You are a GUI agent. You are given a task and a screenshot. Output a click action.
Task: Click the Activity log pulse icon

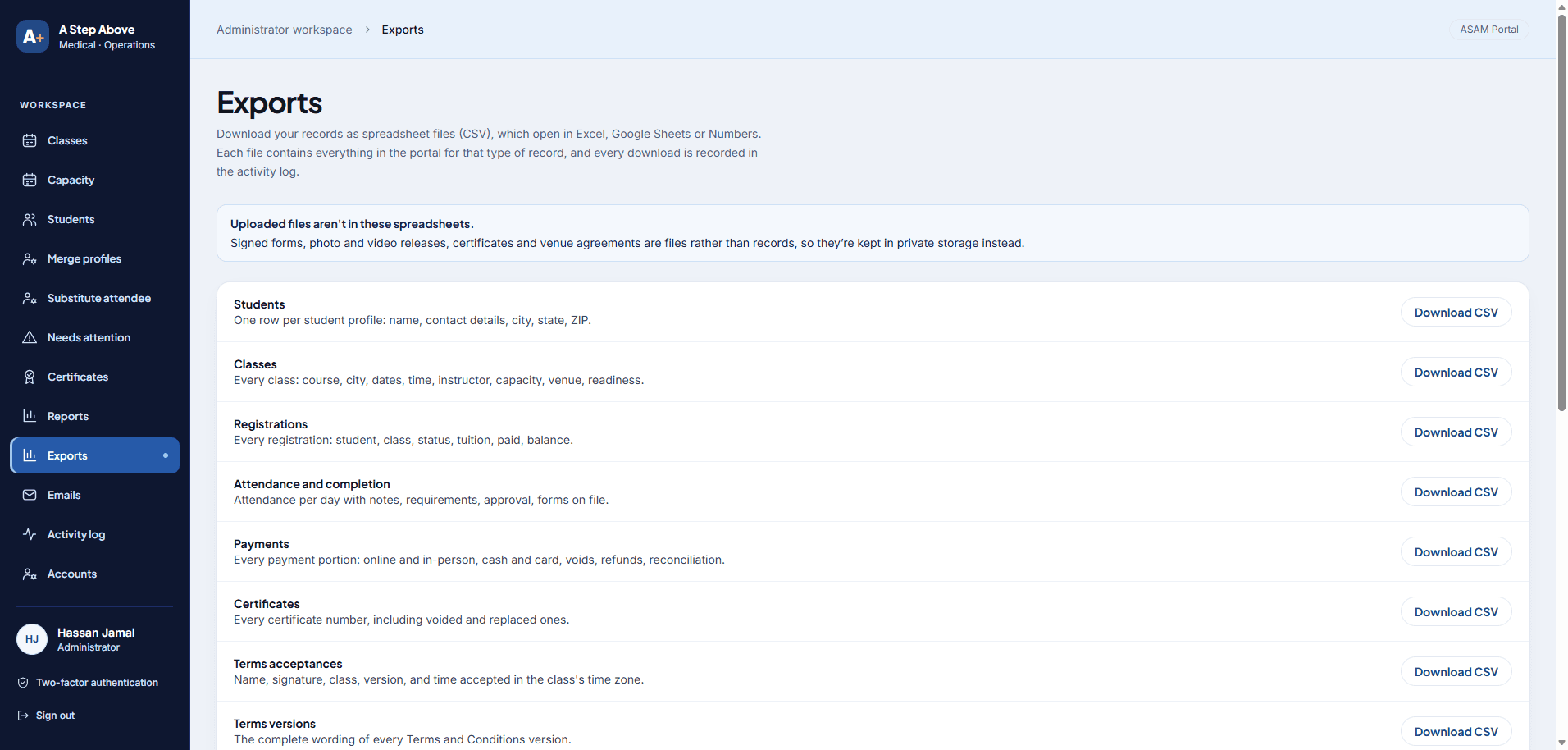point(30,534)
